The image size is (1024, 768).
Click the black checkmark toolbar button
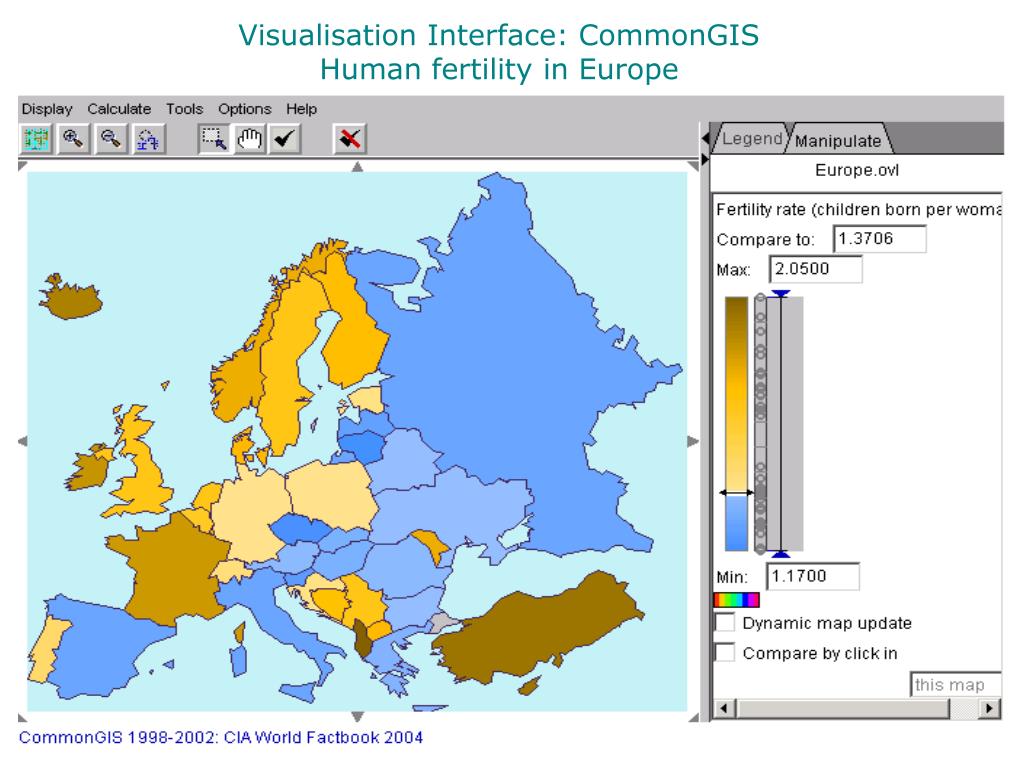(285, 138)
